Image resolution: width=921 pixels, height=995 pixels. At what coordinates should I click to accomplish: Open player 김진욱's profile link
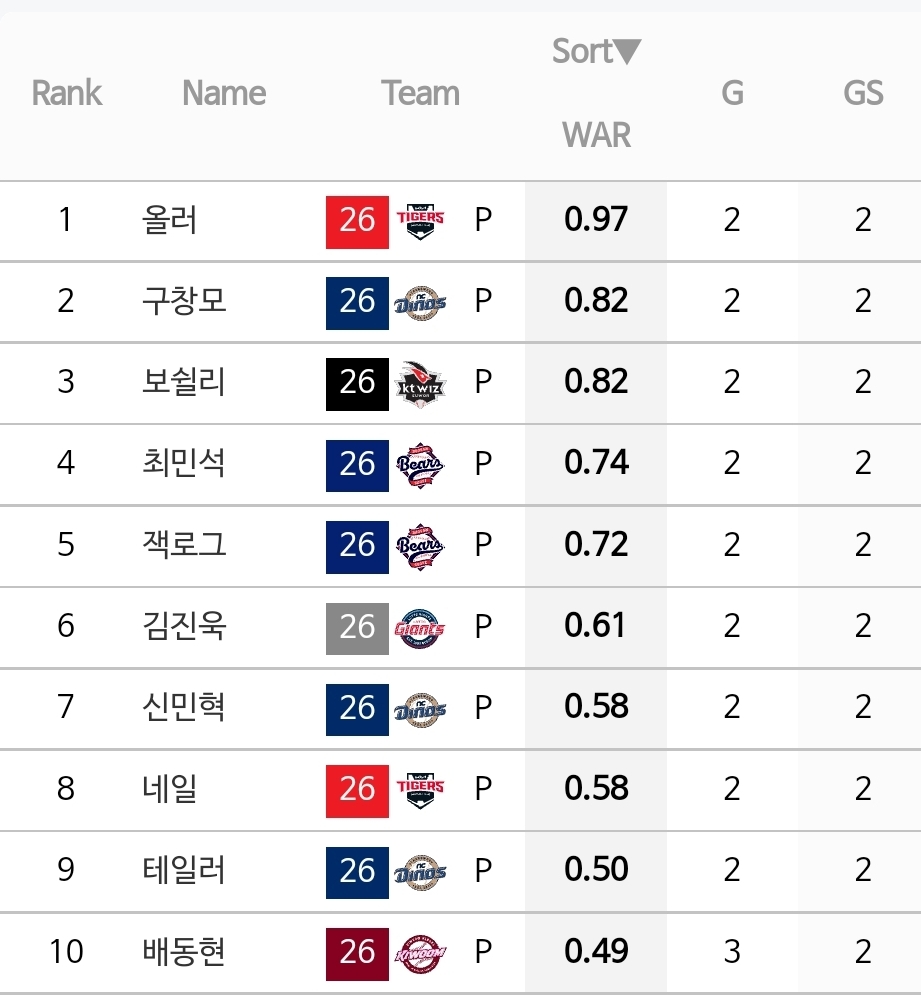[x=183, y=626]
